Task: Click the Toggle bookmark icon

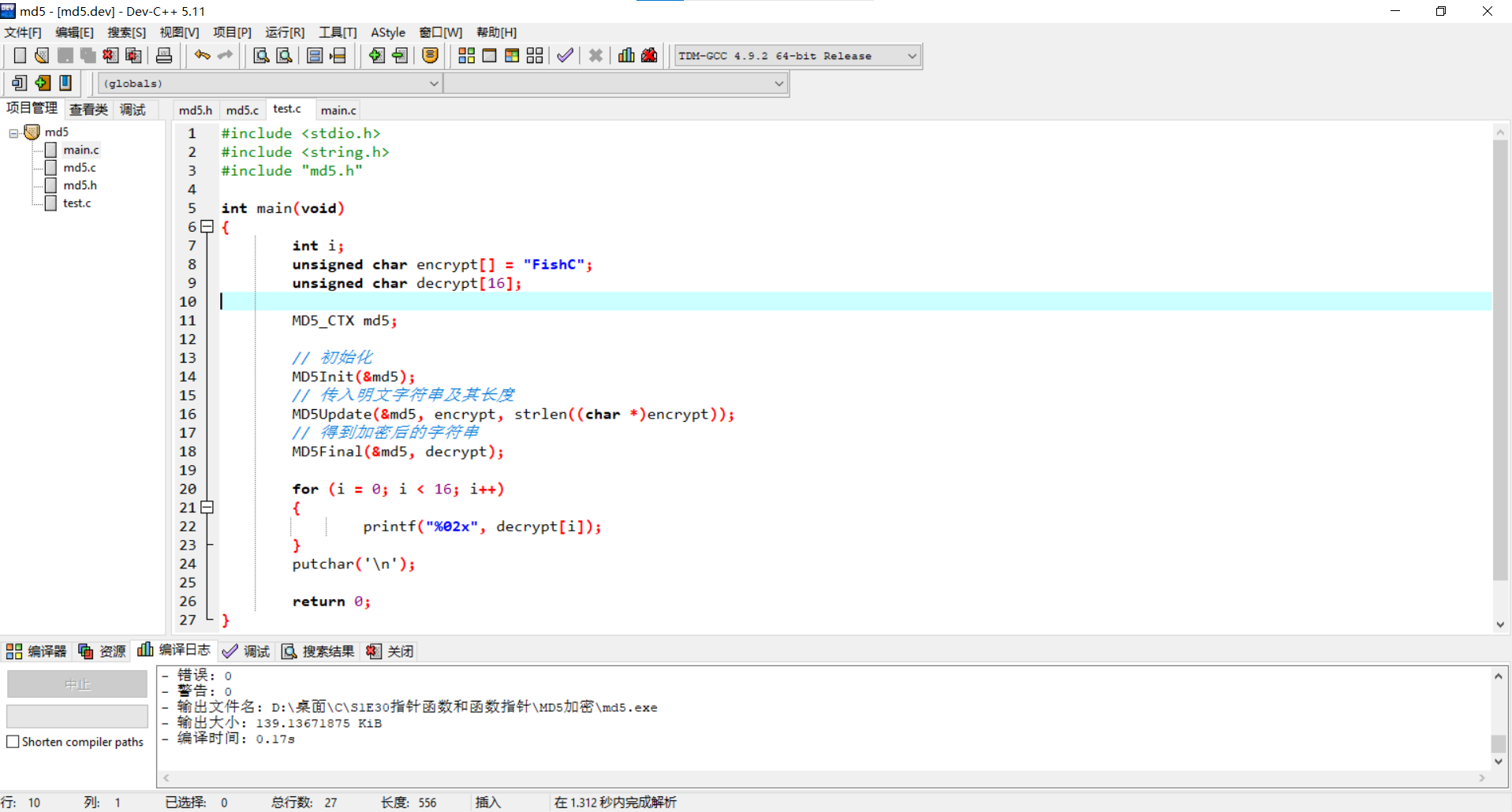Action: pos(65,83)
